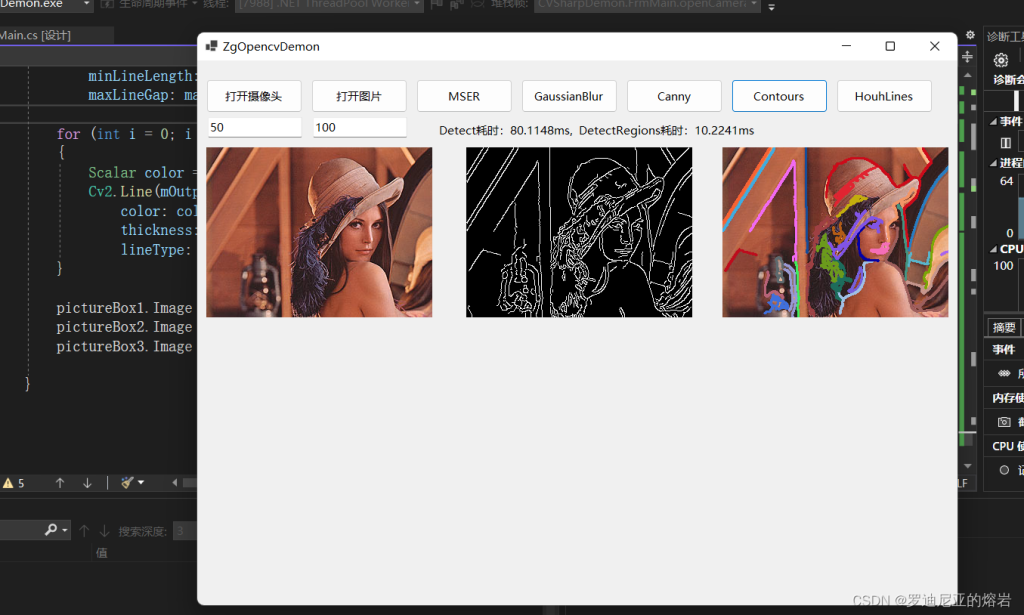This screenshot has width=1024, height=615.
Task: Collapse the 进程 memory graph section
Action: tap(993, 163)
